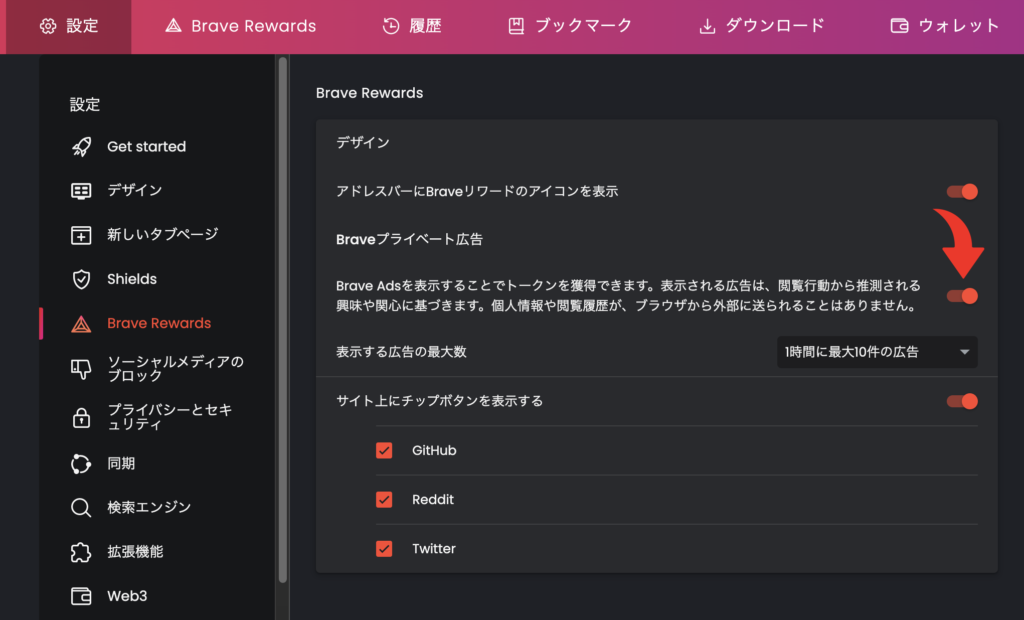Switch to Brave Rewards top tab
This screenshot has height=620, width=1024.
tap(240, 26)
